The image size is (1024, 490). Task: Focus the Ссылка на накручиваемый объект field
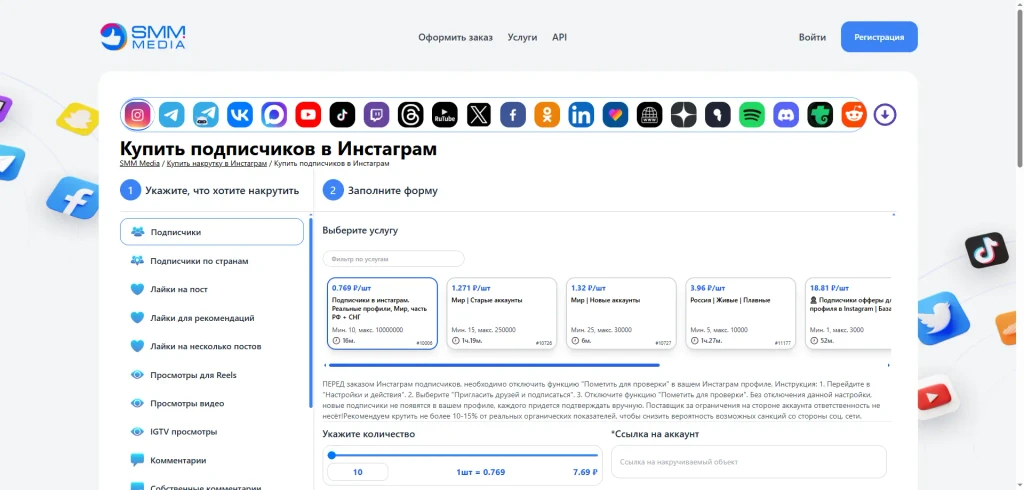[748, 462]
